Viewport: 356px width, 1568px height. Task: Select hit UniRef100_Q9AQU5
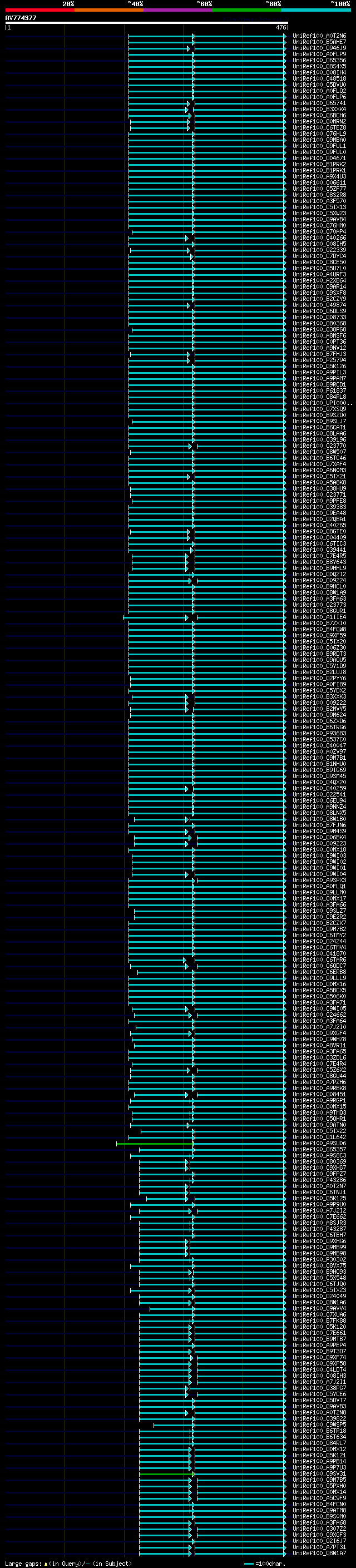coord(319,660)
